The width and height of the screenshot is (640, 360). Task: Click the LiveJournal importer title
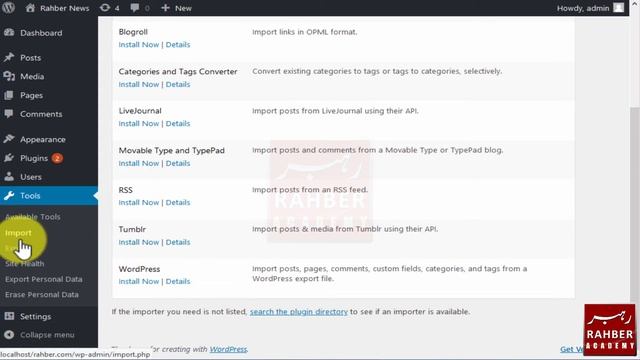pyautogui.click(x=140, y=111)
